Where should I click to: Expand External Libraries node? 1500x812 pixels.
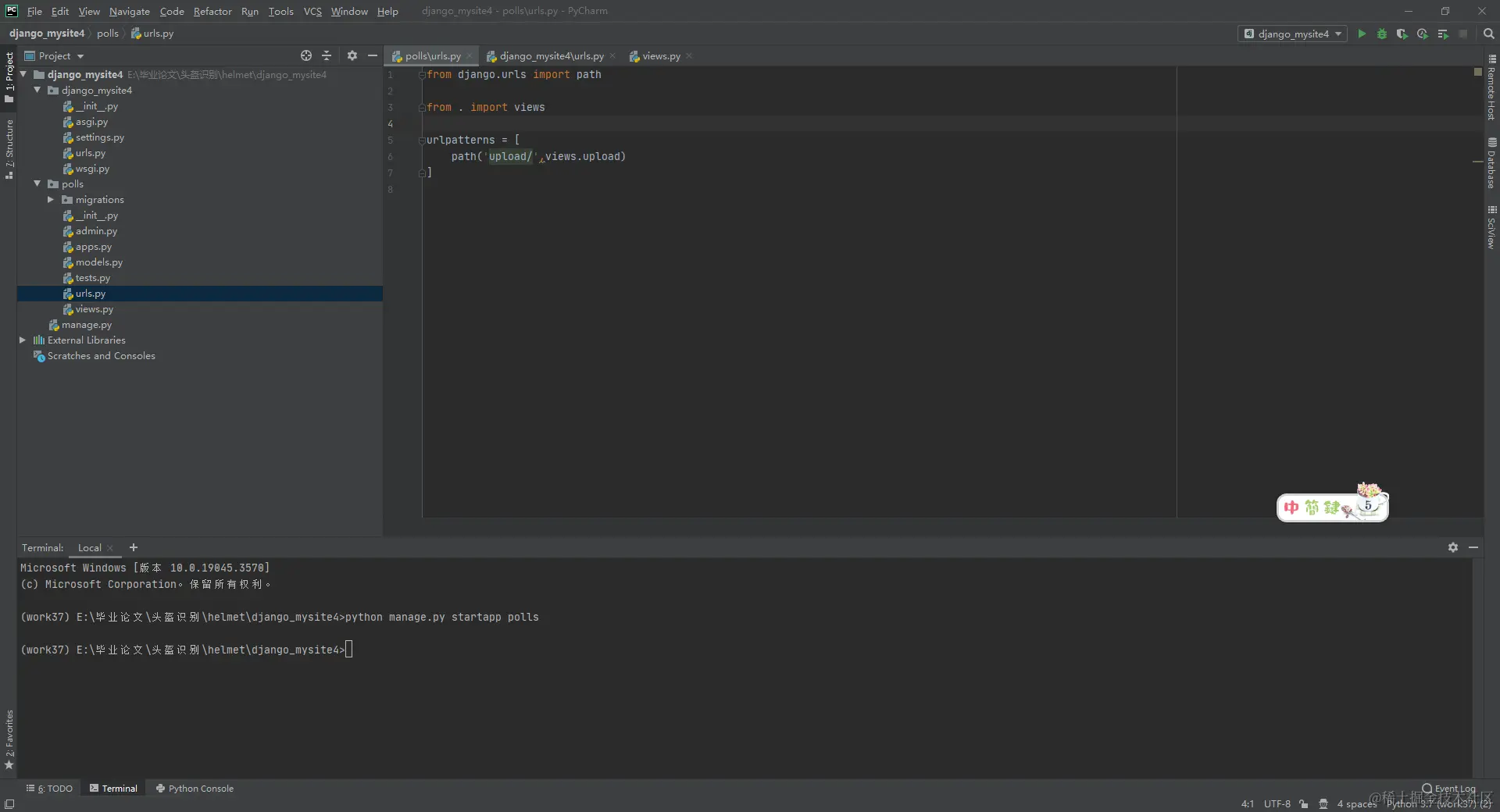23,340
